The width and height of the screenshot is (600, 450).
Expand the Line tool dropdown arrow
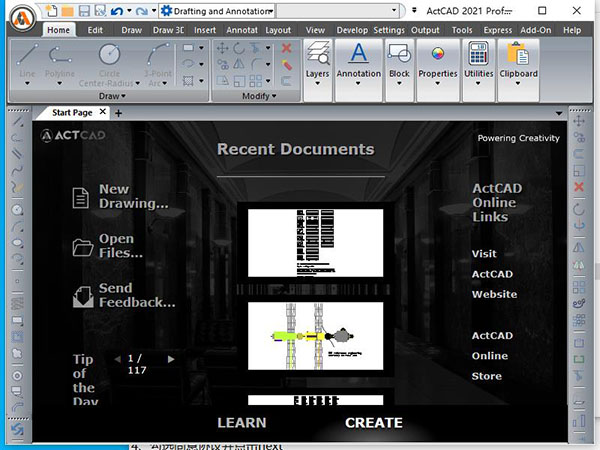[x=27, y=83]
